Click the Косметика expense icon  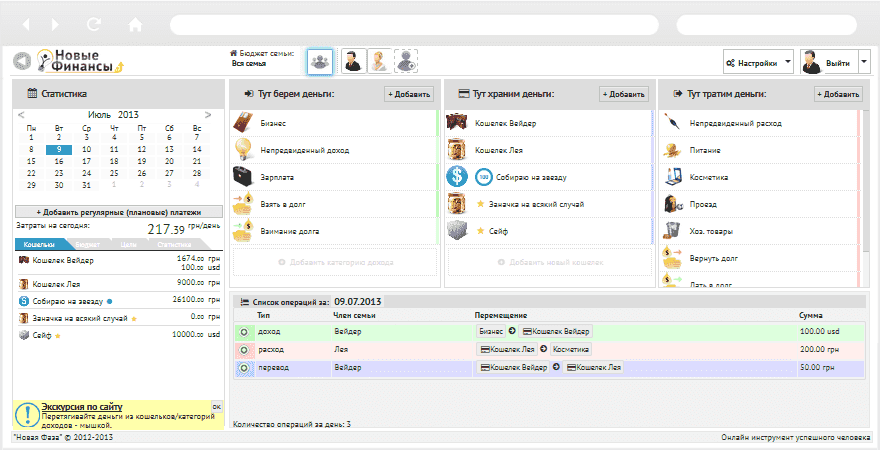coord(672,177)
